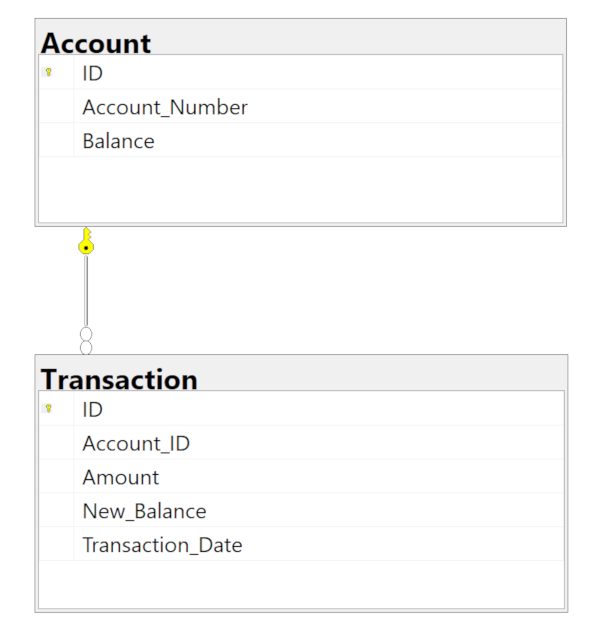Select the Account_Number column row
This screenshot has height=630, width=600.
point(301,106)
